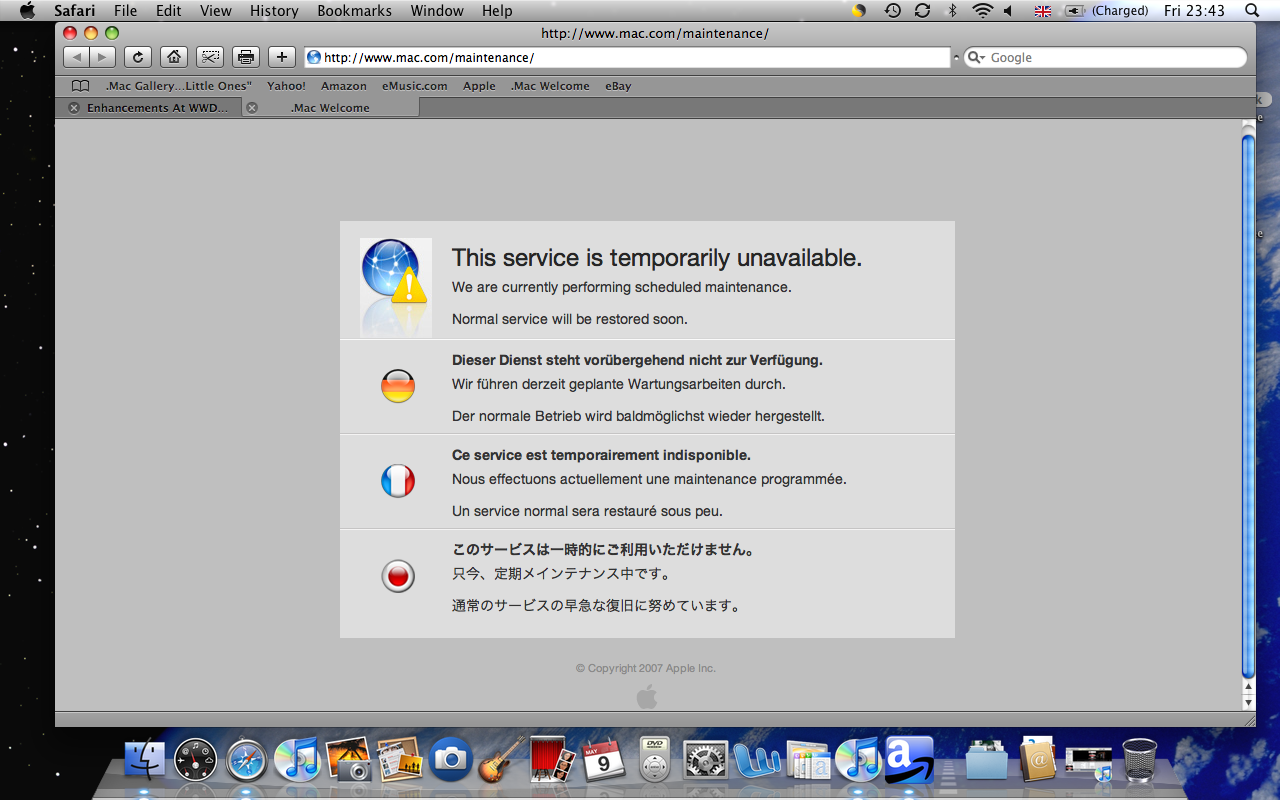Image resolution: width=1280 pixels, height=800 pixels.
Task: Open the eMusic.com bookmark
Action: click(x=415, y=86)
